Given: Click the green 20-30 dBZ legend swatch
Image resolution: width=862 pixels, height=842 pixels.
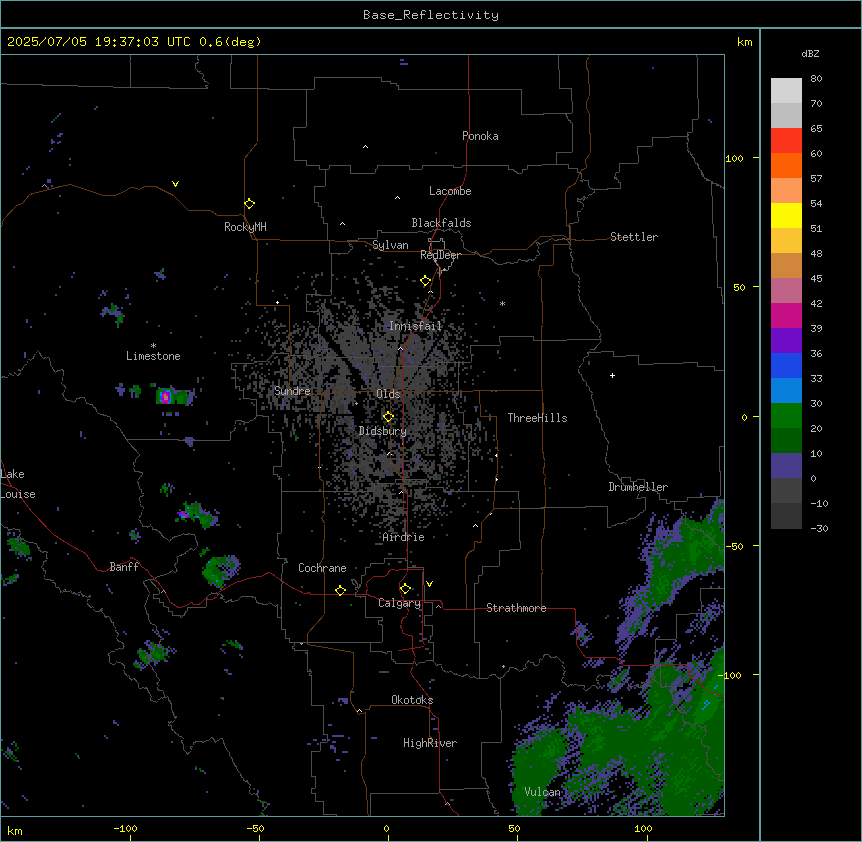Looking at the screenshot, I should [x=786, y=416].
